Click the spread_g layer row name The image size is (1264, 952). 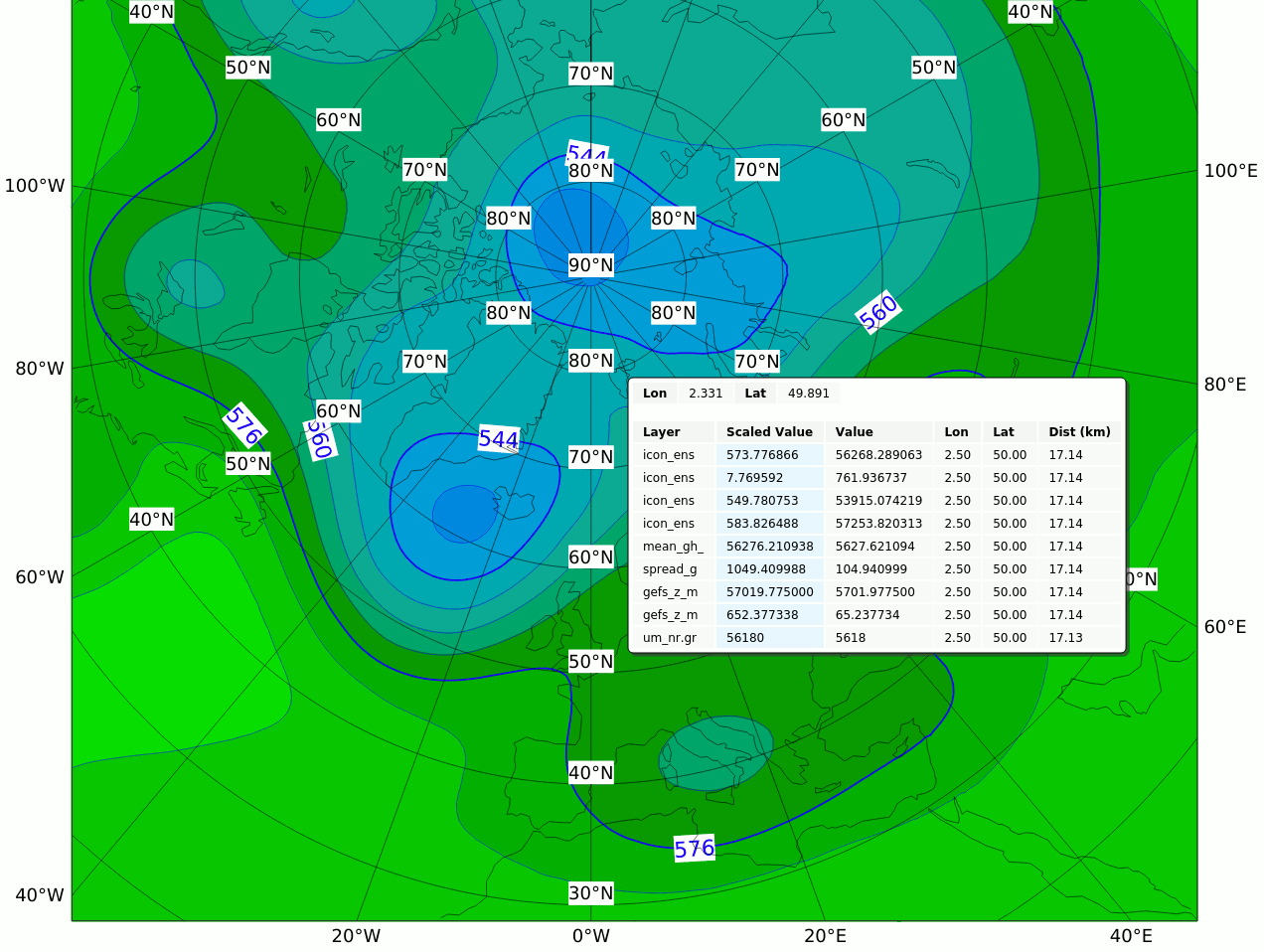[x=674, y=569]
